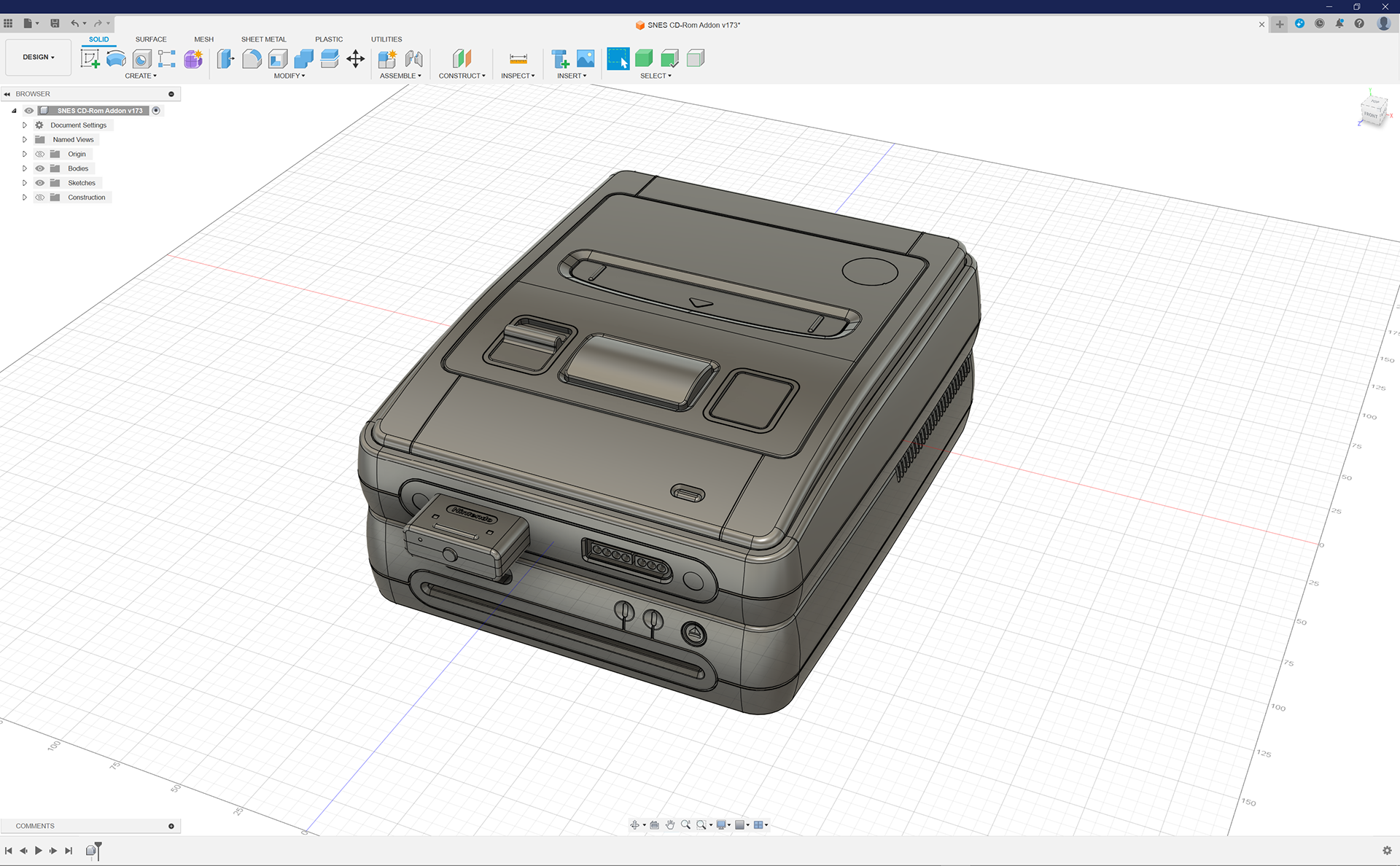Screen dimensions: 1400x866
Task: Toggle visibility of the Origin folder
Action: pos(40,154)
